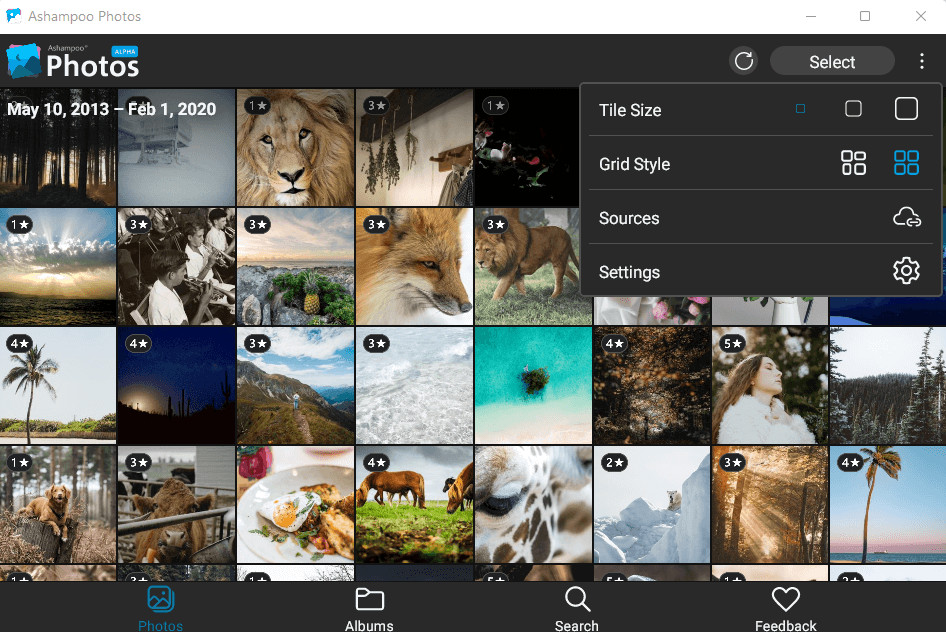Open the Feedback tab
Viewport: 946px width, 632px height.
pos(786,608)
